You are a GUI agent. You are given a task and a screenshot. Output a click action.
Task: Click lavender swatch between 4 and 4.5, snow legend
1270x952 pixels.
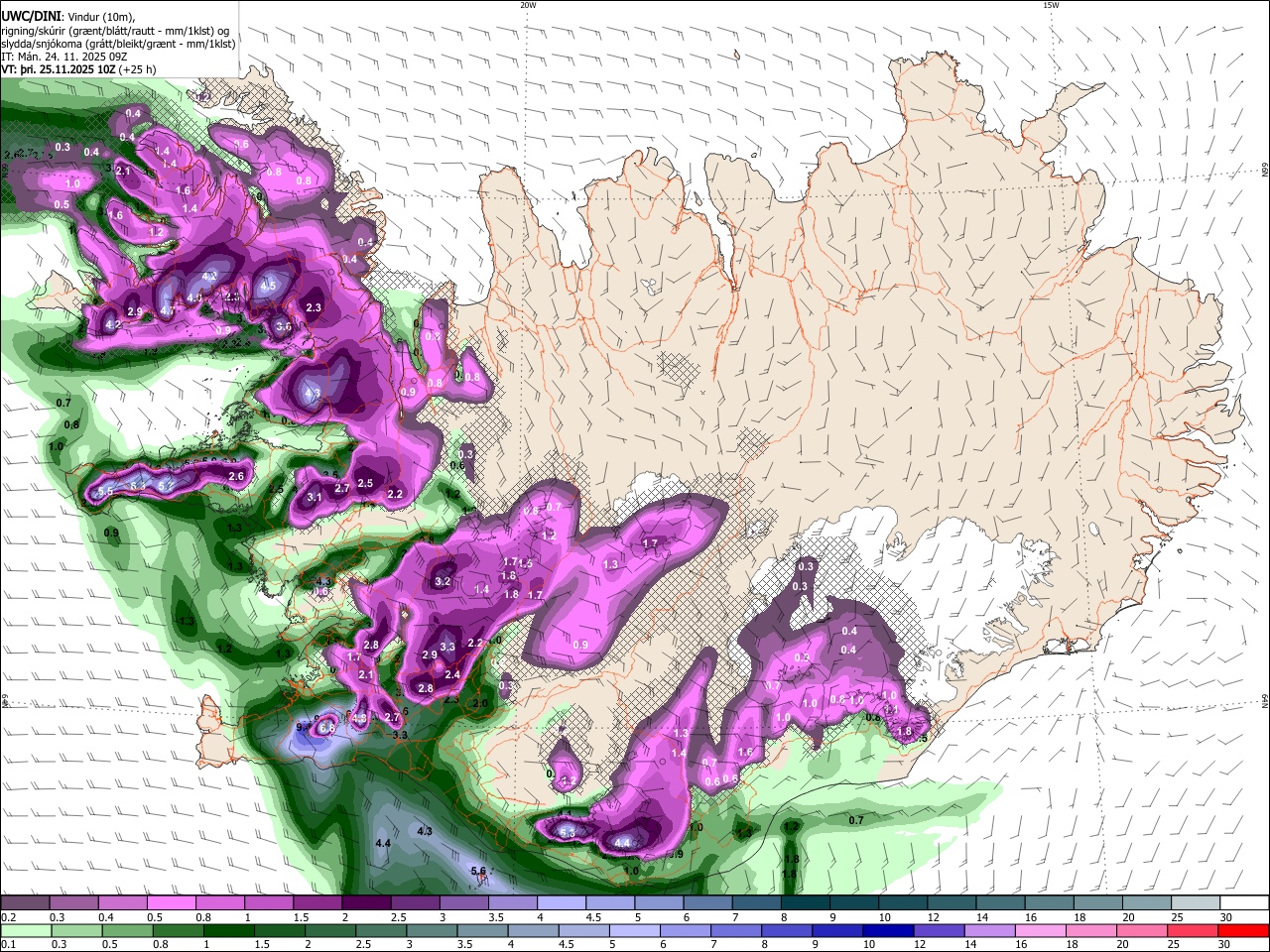click(x=562, y=903)
